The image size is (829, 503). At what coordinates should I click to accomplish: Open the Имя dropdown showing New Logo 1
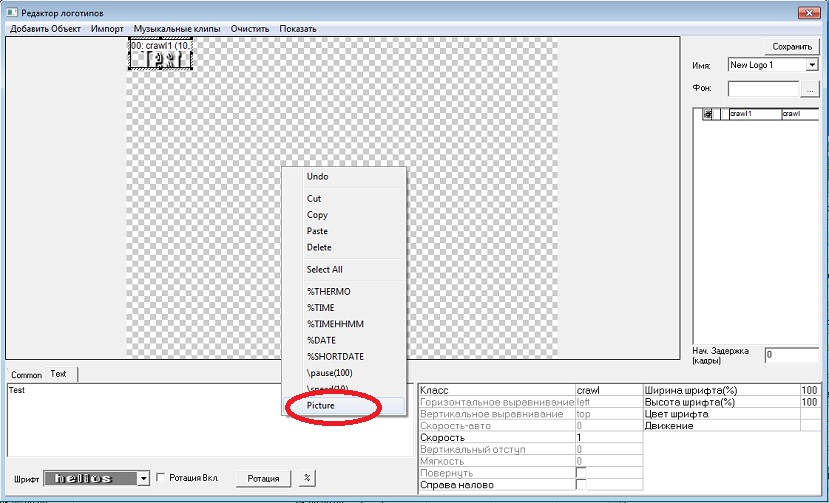tap(811, 65)
